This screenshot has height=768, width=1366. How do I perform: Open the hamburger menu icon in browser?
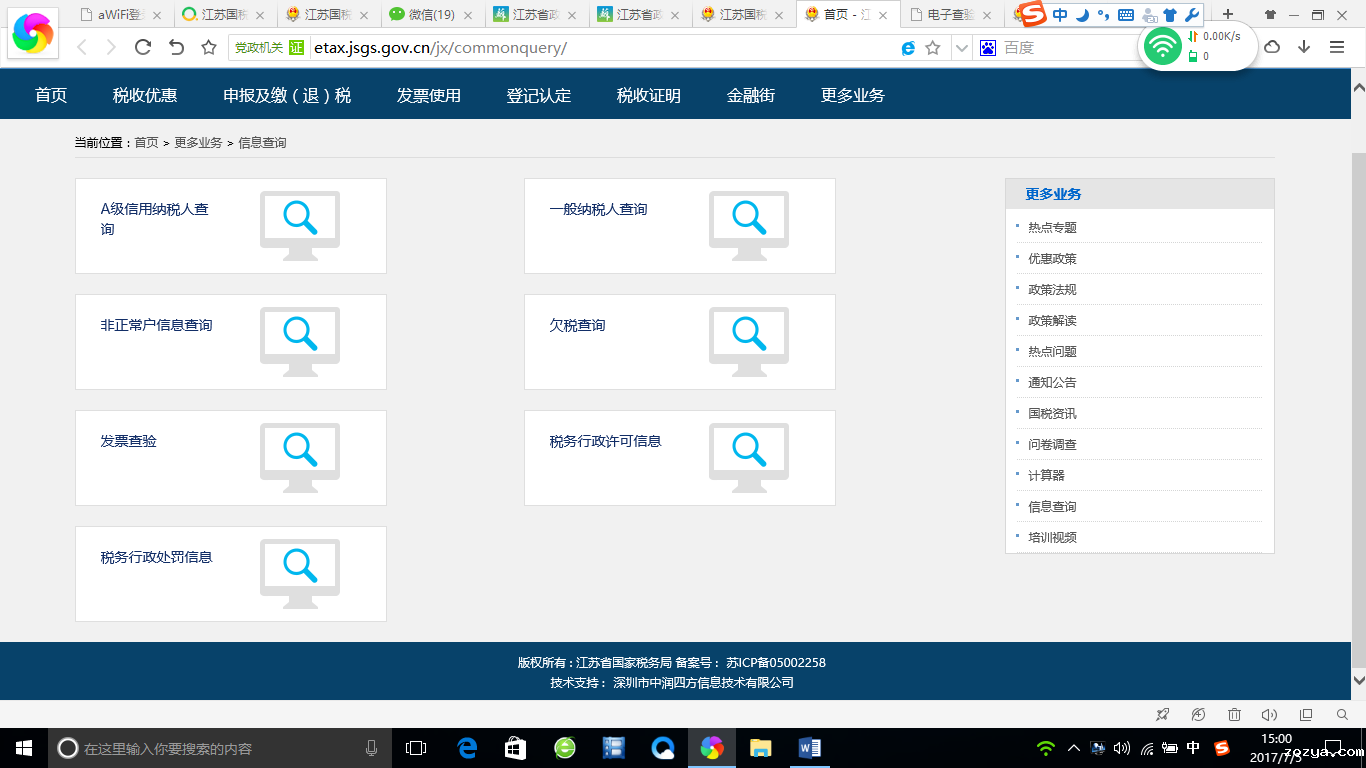pyautogui.click(x=1337, y=47)
